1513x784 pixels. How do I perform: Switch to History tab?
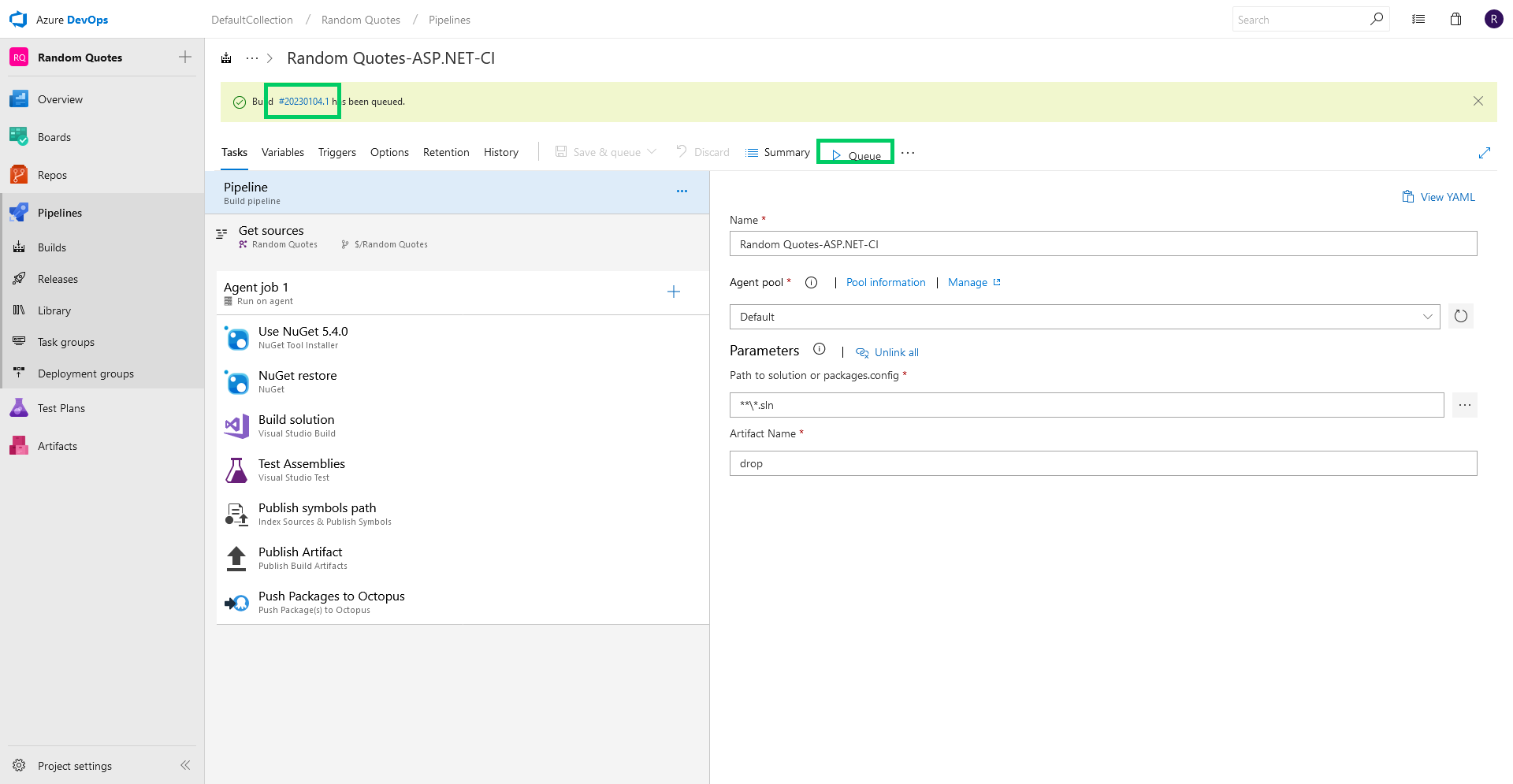501,152
